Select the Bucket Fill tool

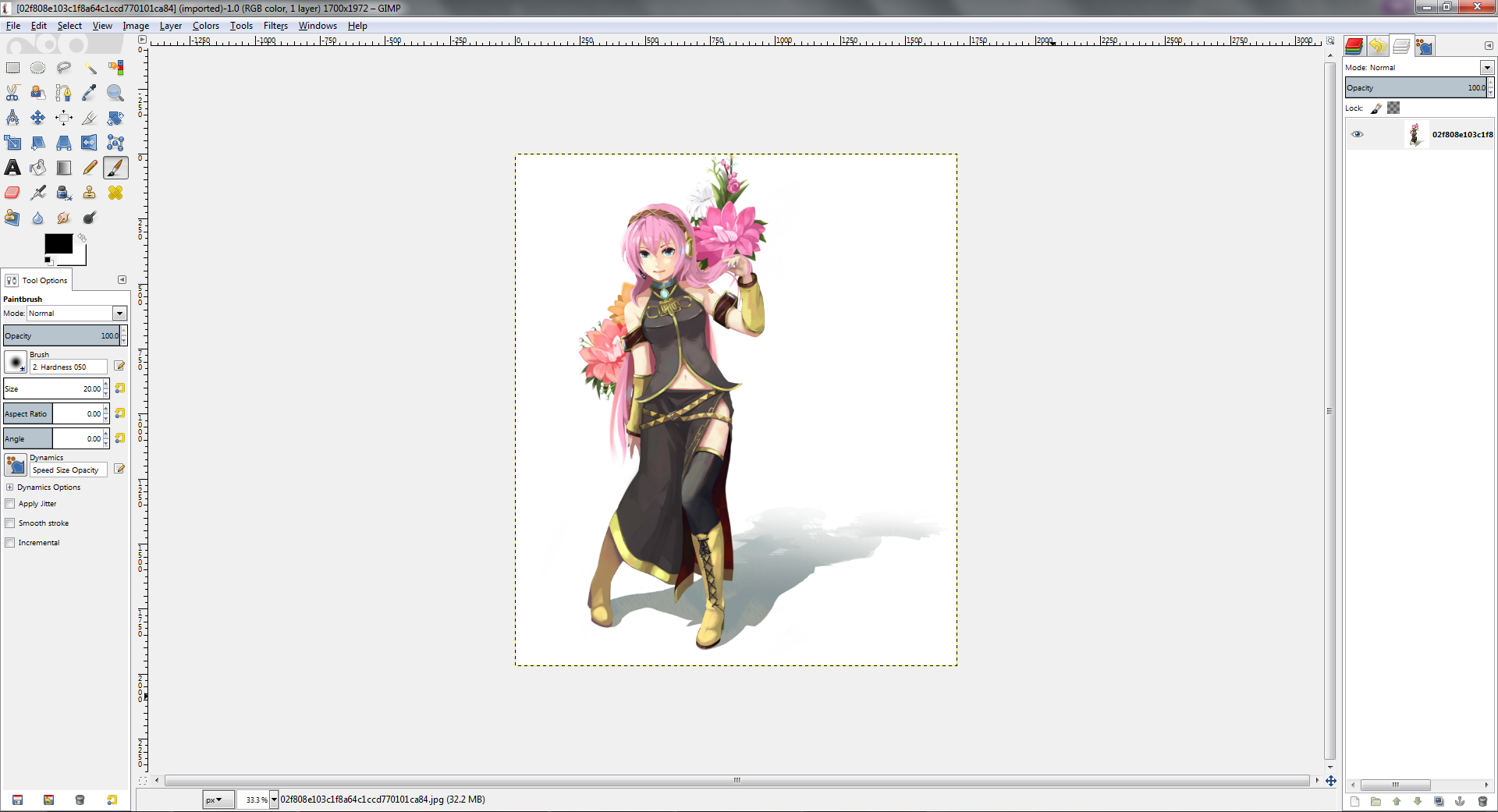click(x=38, y=168)
